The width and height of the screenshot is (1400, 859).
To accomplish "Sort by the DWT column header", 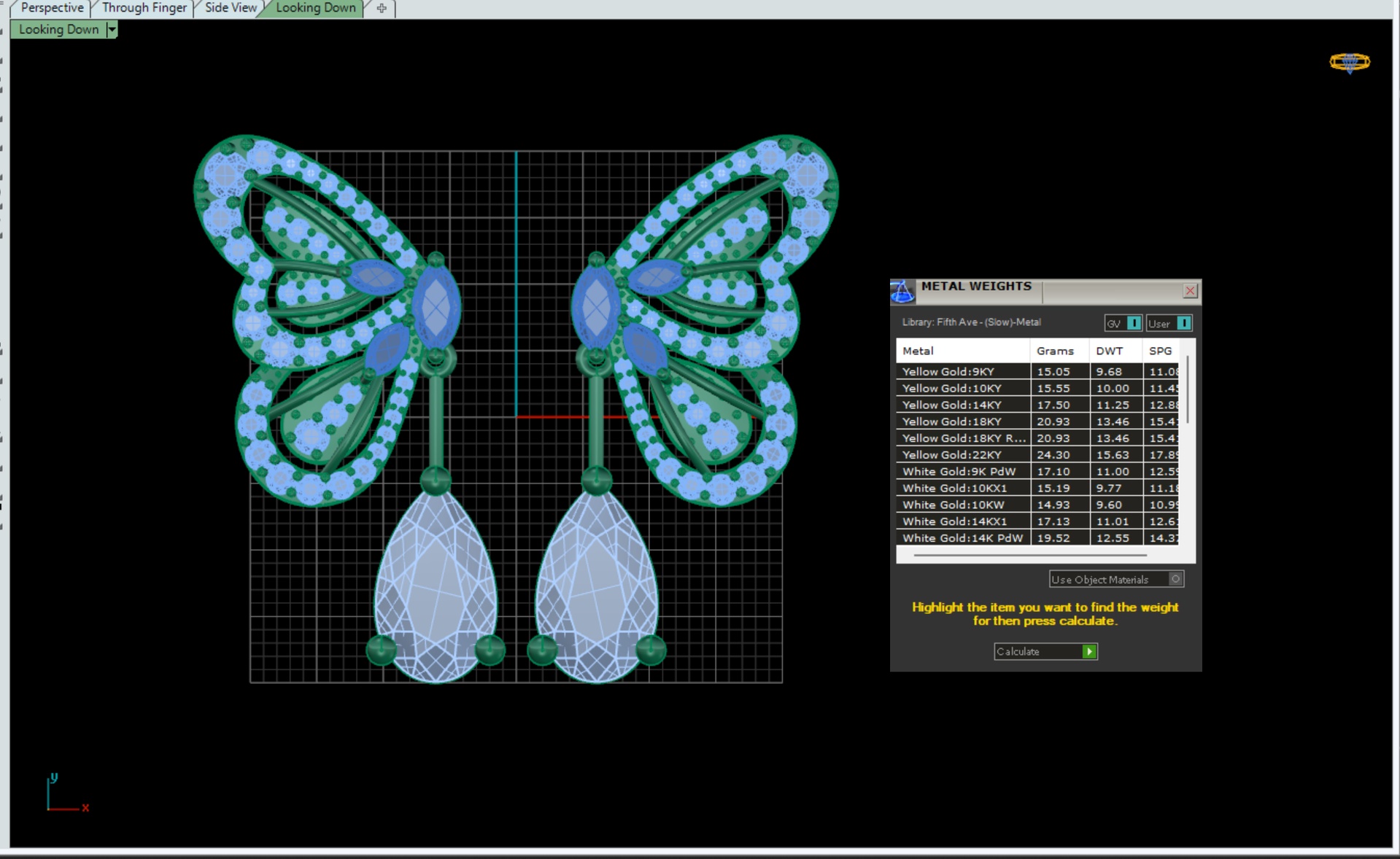I will tap(1115, 351).
